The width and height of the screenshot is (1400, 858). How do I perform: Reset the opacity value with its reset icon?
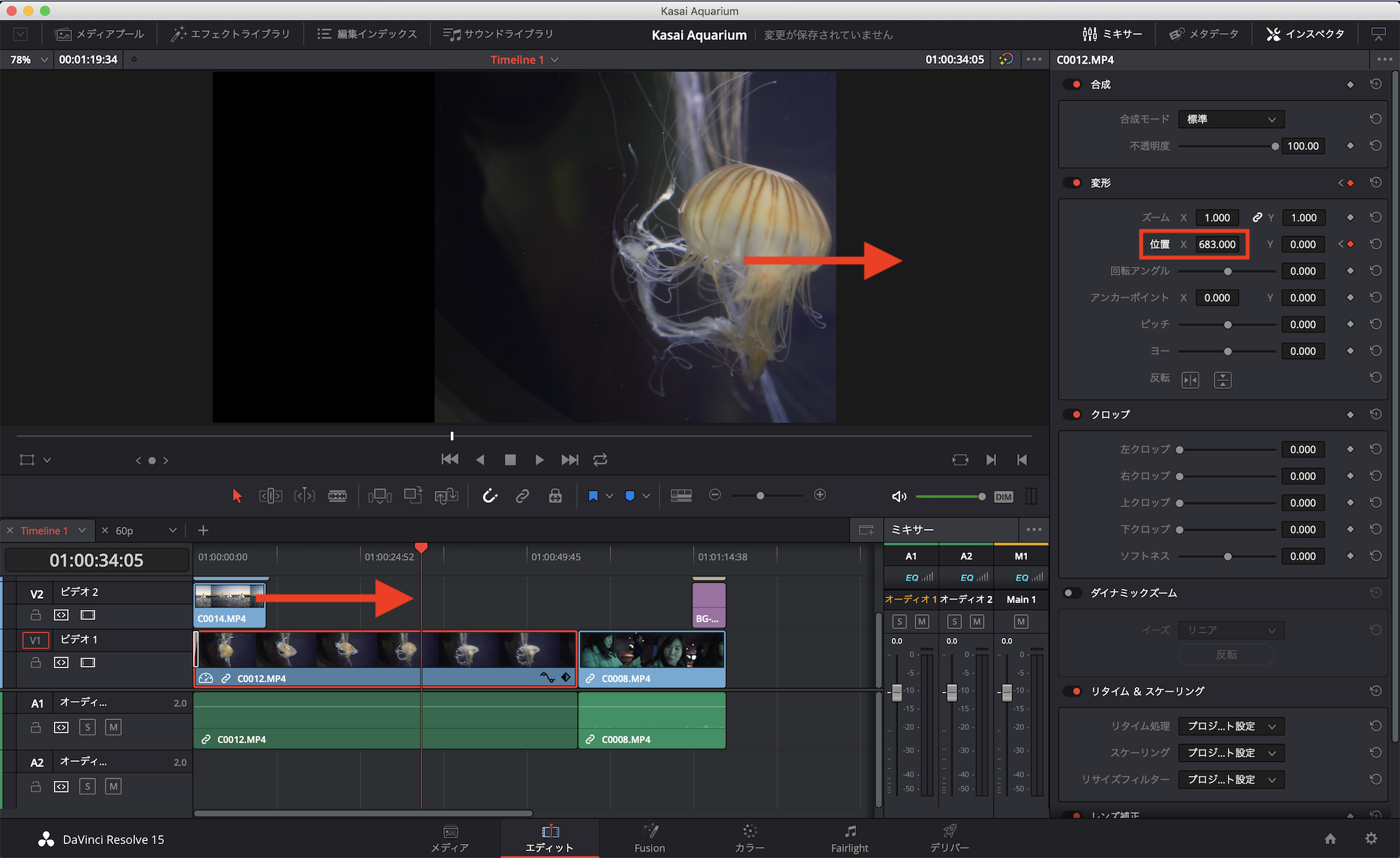(x=1375, y=146)
